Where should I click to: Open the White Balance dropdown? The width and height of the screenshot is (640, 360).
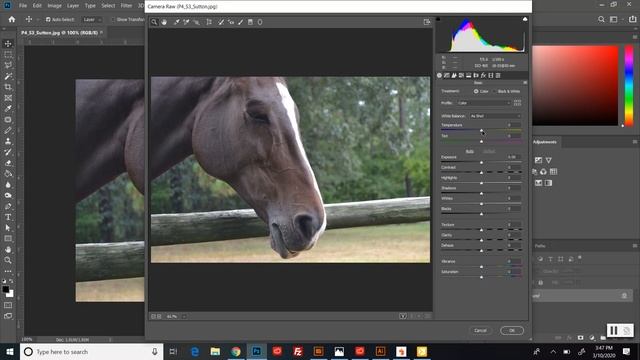[x=495, y=116]
